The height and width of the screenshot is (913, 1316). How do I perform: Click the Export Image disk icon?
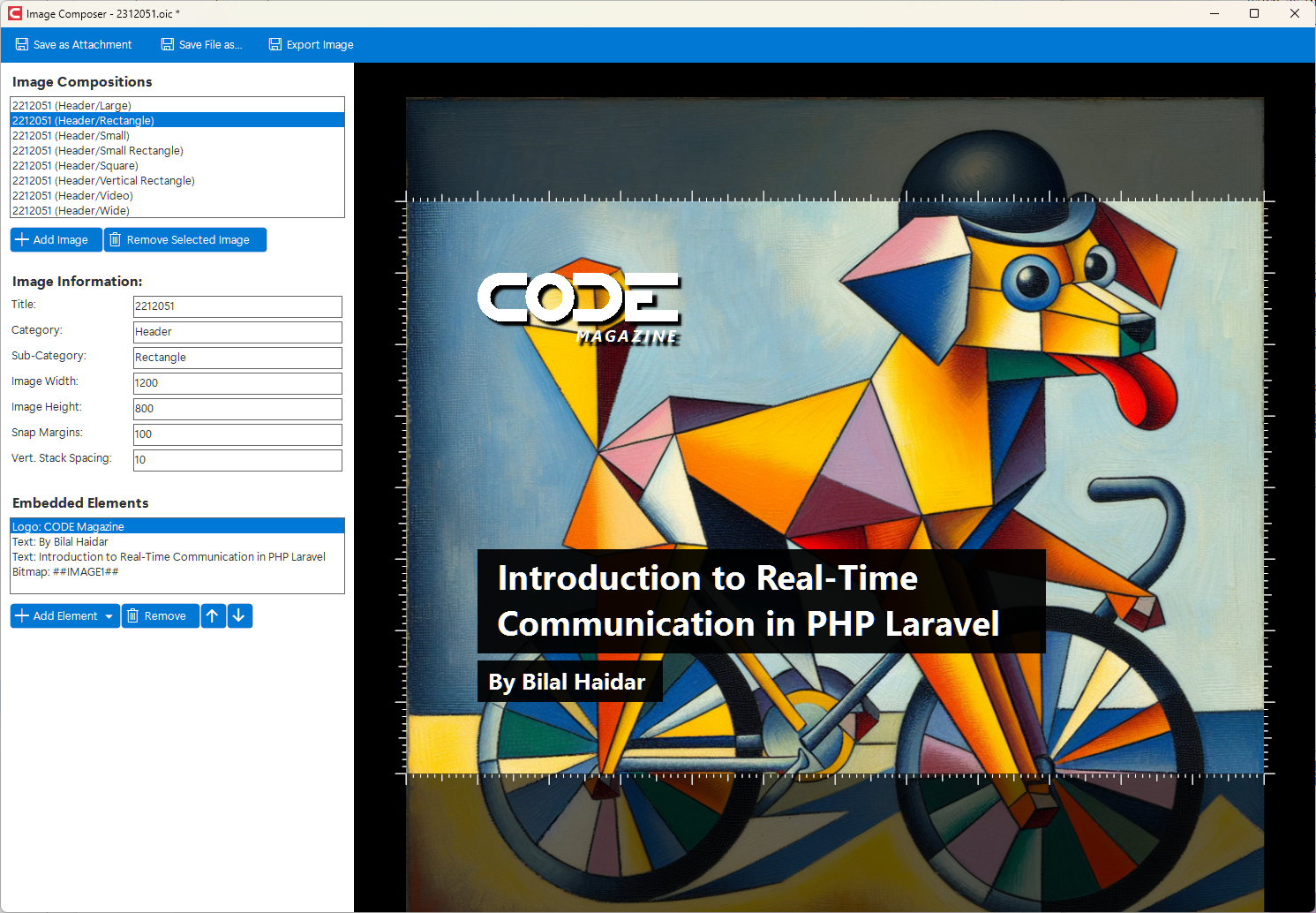[x=275, y=45]
